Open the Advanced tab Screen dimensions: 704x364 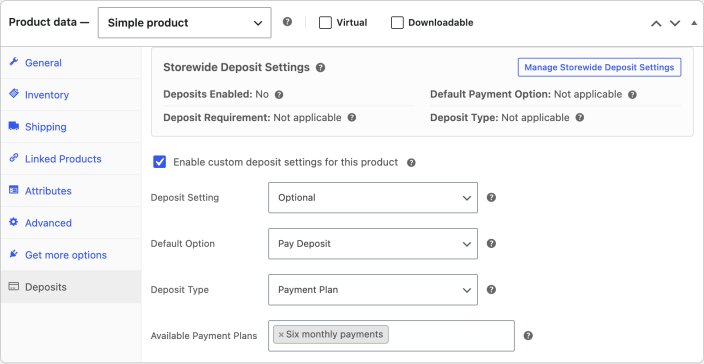point(71,223)
